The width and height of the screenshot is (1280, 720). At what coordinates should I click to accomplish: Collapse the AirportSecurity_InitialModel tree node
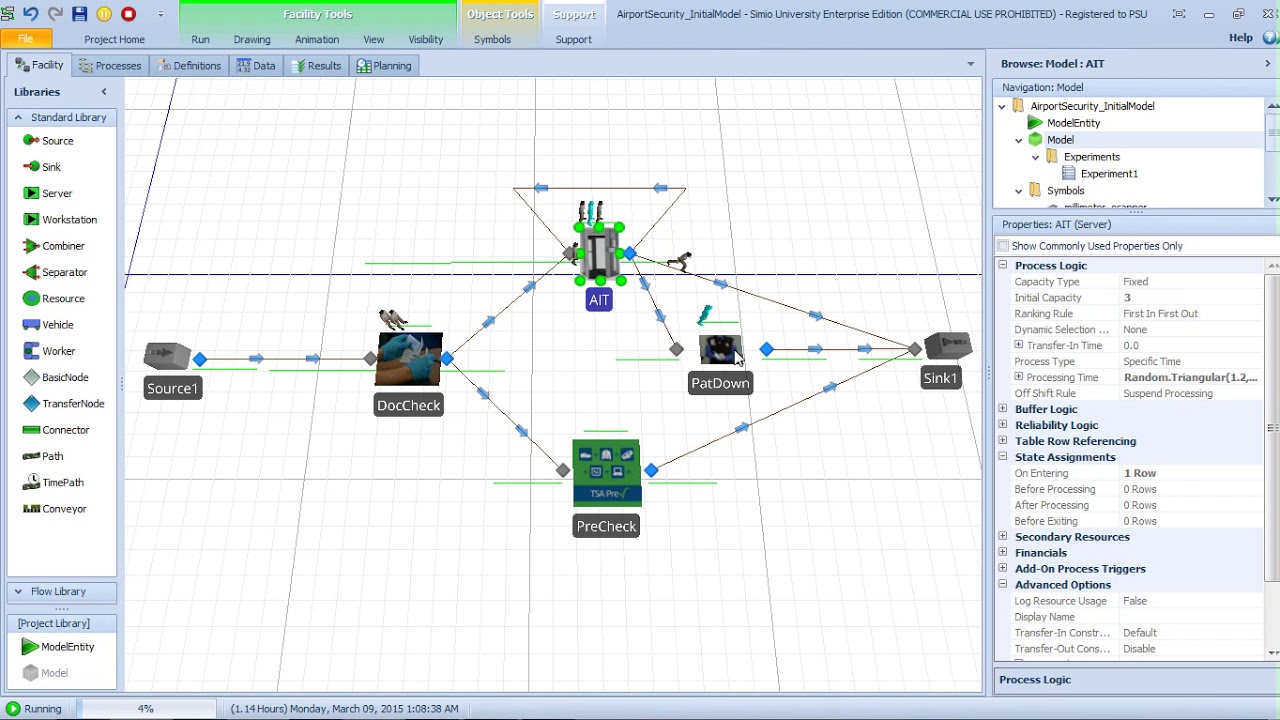1001,106
